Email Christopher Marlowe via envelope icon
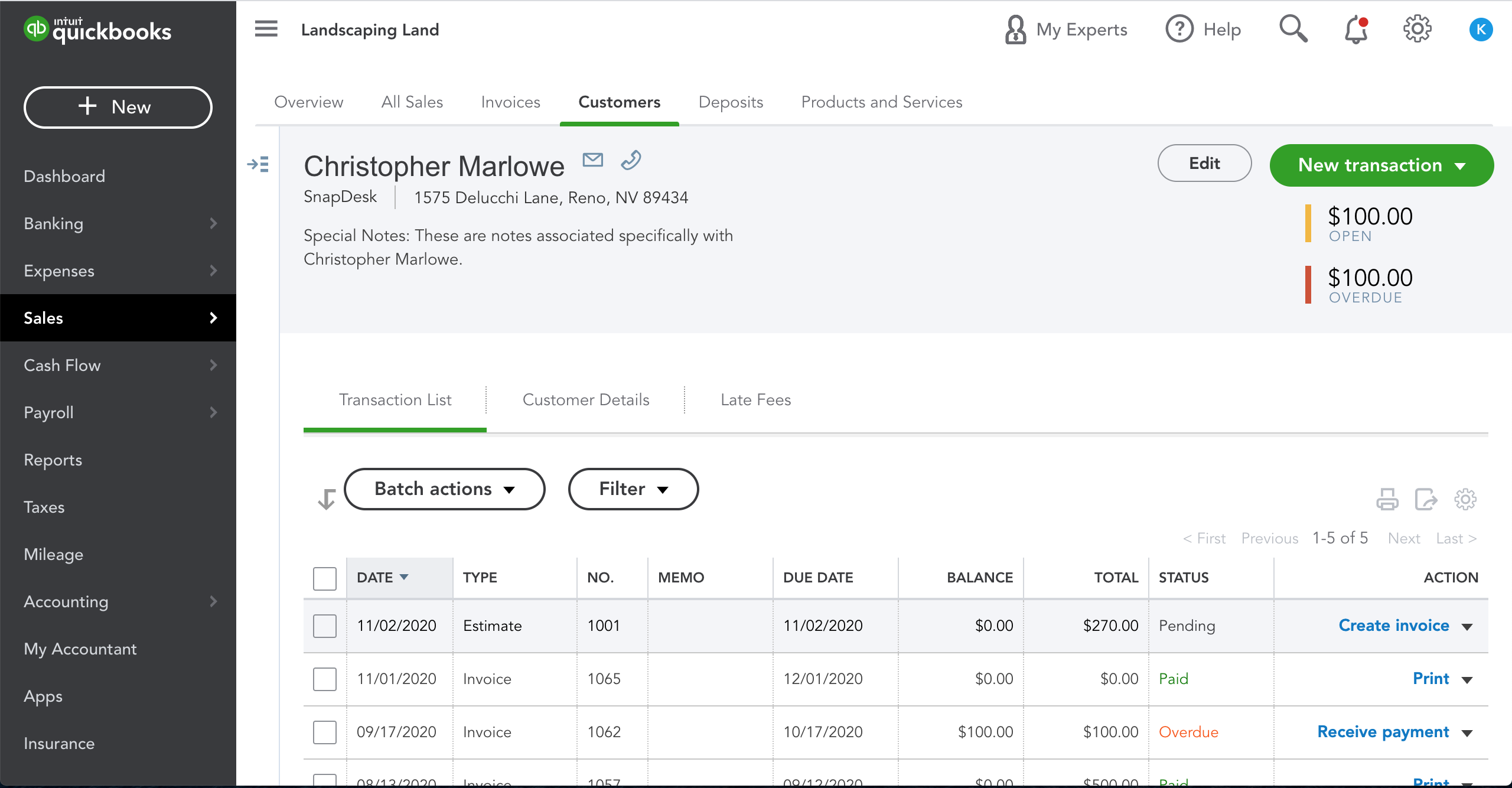The width and height of the screenshot is (1512, 788). pyautogui.click(x=592, y=159)
